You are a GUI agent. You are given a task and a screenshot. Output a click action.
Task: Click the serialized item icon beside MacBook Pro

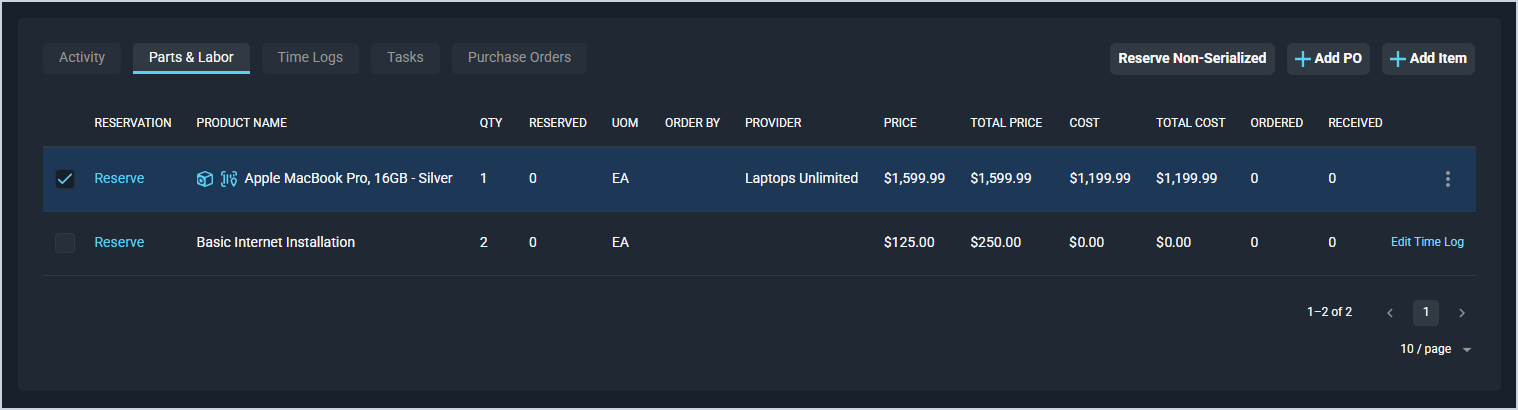(229, 179)
